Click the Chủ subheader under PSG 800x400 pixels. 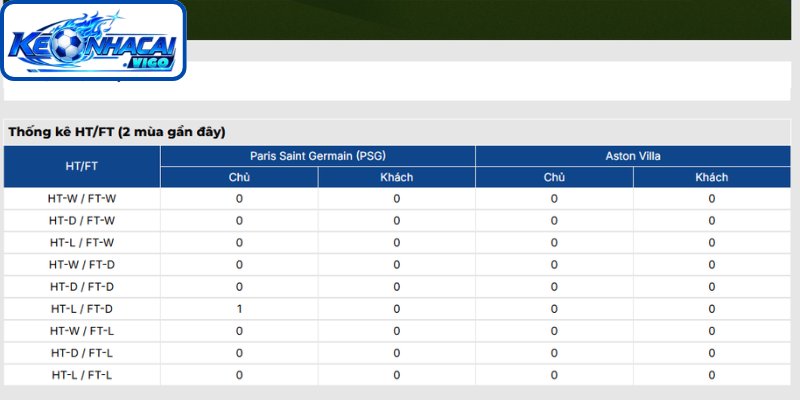pyautogui.click(x=239, y=177)
